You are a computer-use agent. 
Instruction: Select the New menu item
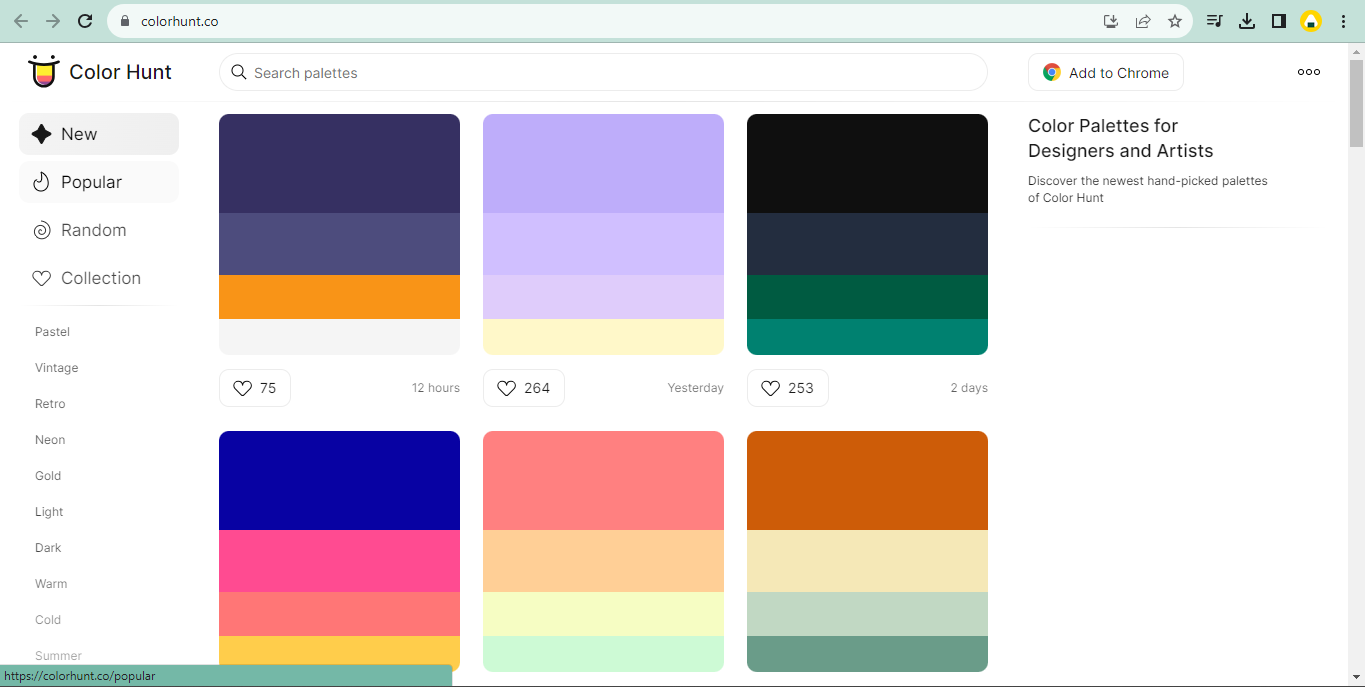coord(99,134)
